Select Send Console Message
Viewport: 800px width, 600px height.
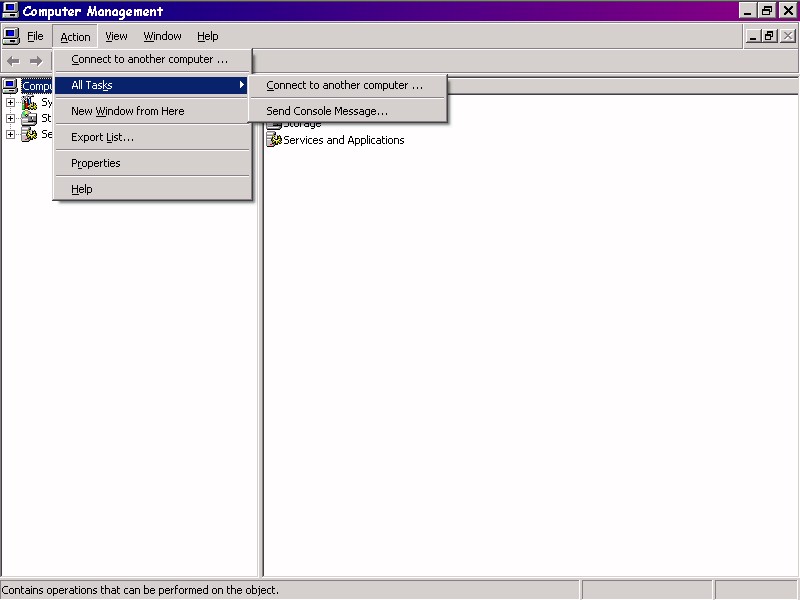tap(348, 111)
